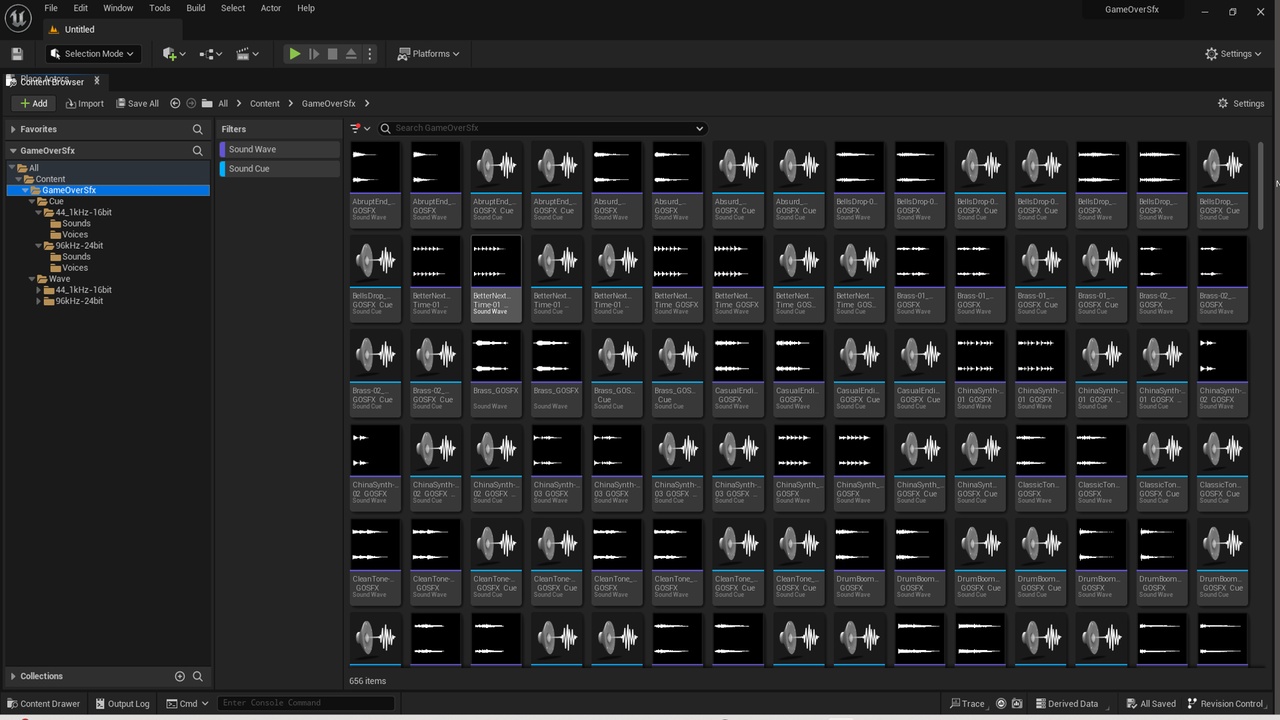Click the console command input field

(306, 703)
